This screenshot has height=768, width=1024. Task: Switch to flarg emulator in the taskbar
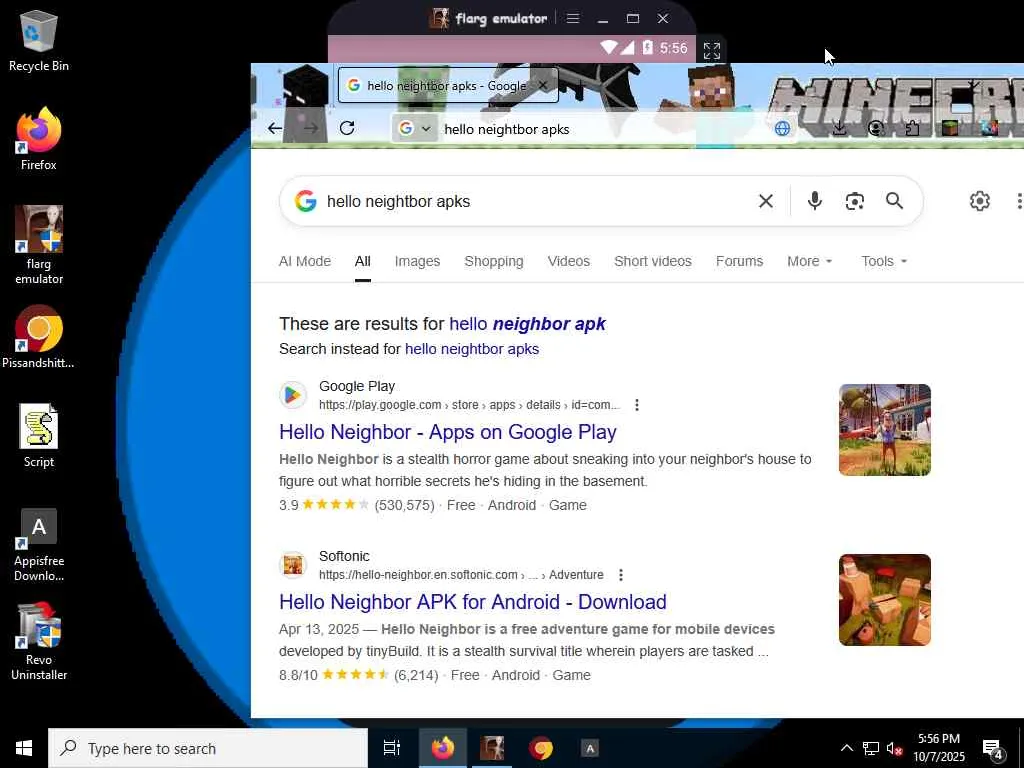click(492, 748)
